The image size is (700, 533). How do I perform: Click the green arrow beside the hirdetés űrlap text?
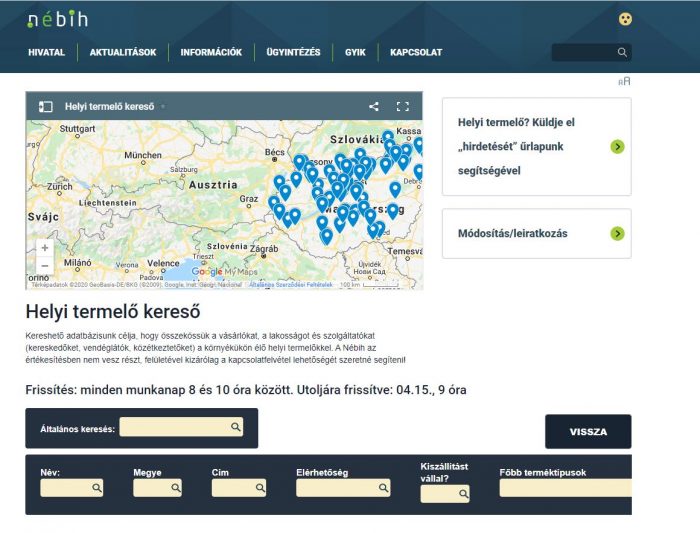[x=617, y=147]
